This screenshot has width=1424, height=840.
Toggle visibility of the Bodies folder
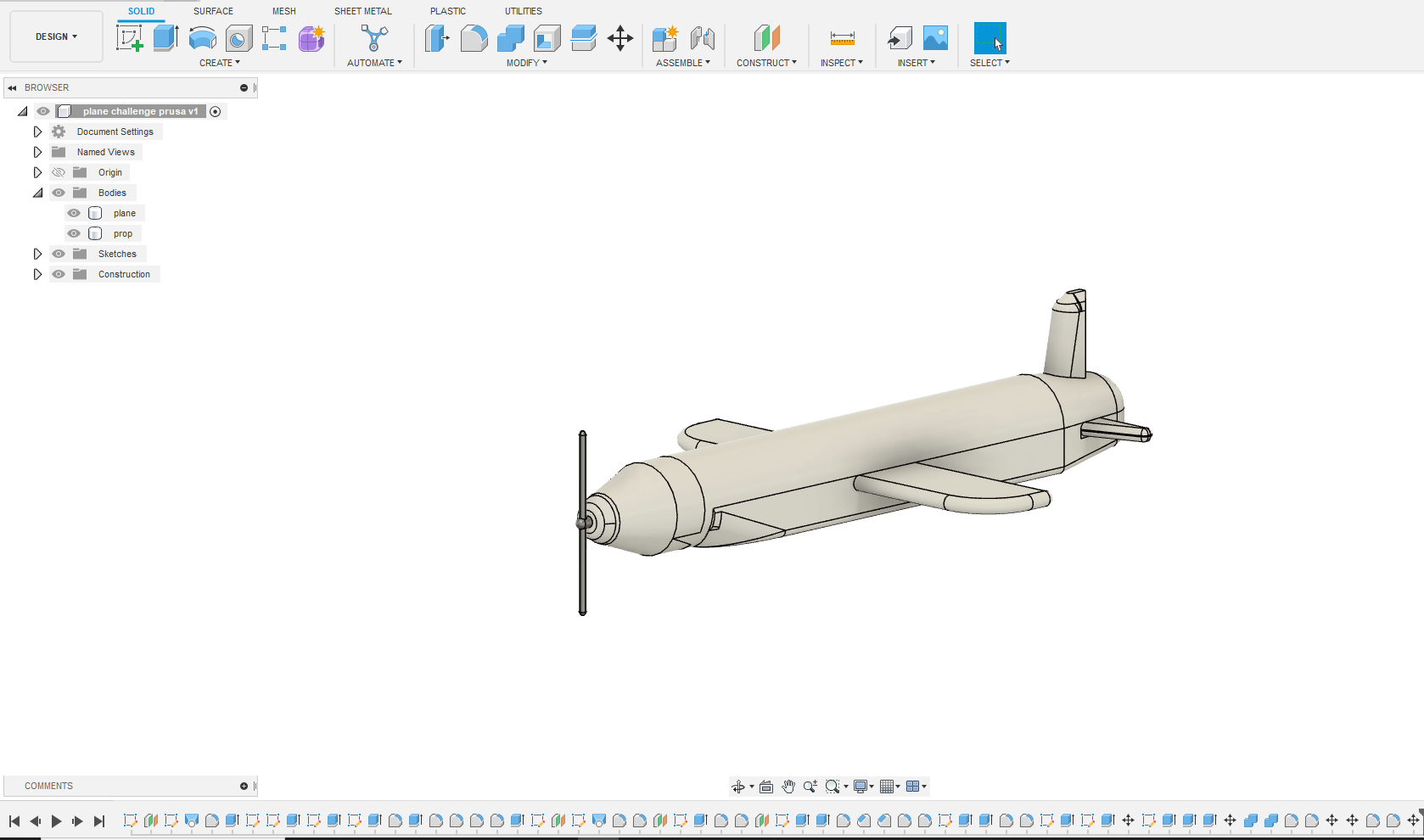click(59, 193)
